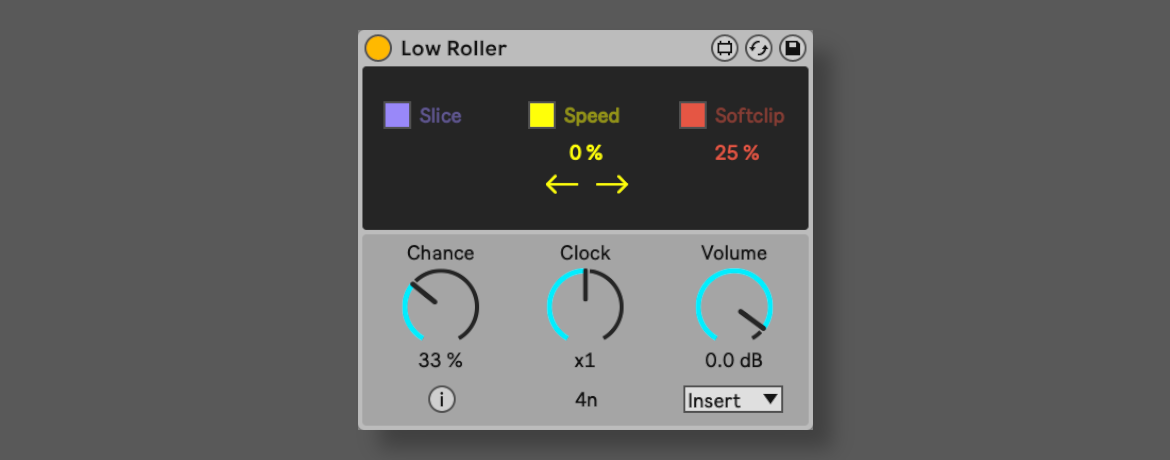Toggle the Low Roller device activator
The image size is (1170, 460).
pos(378,48)
